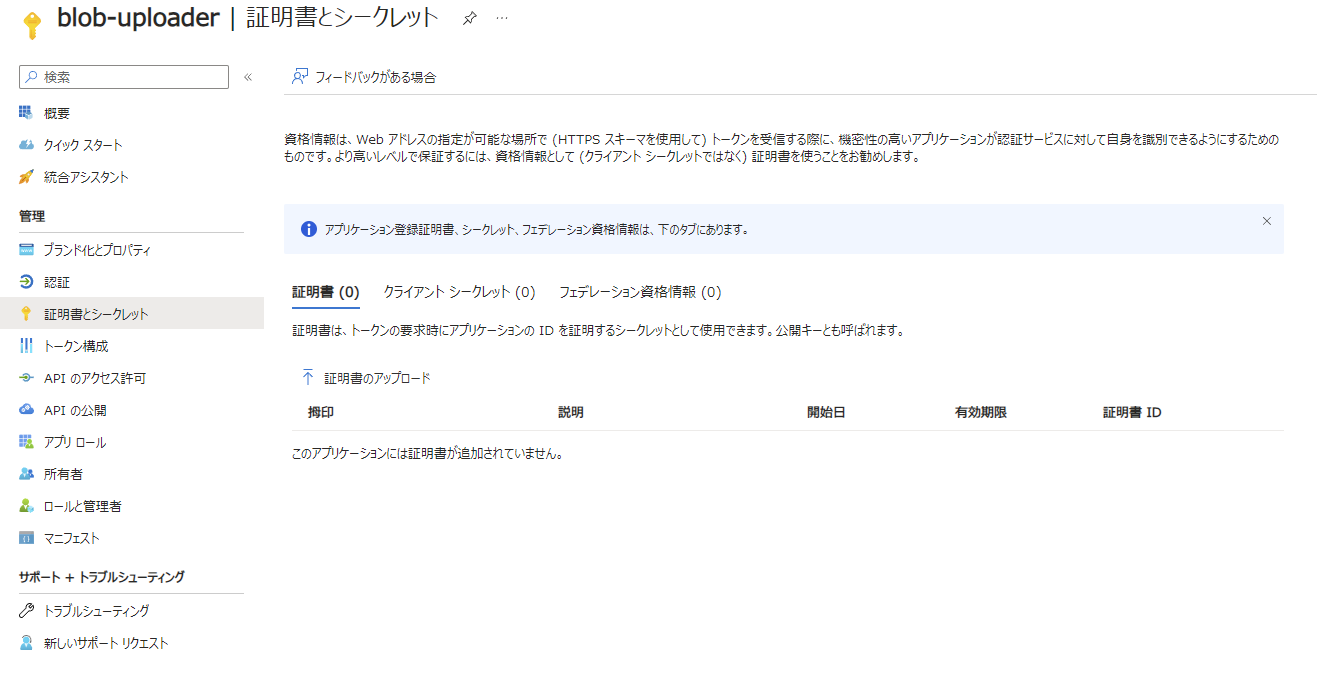Click the 統合アシスタント rocket icon
The image size is (1317, 692).
[26, 177]
